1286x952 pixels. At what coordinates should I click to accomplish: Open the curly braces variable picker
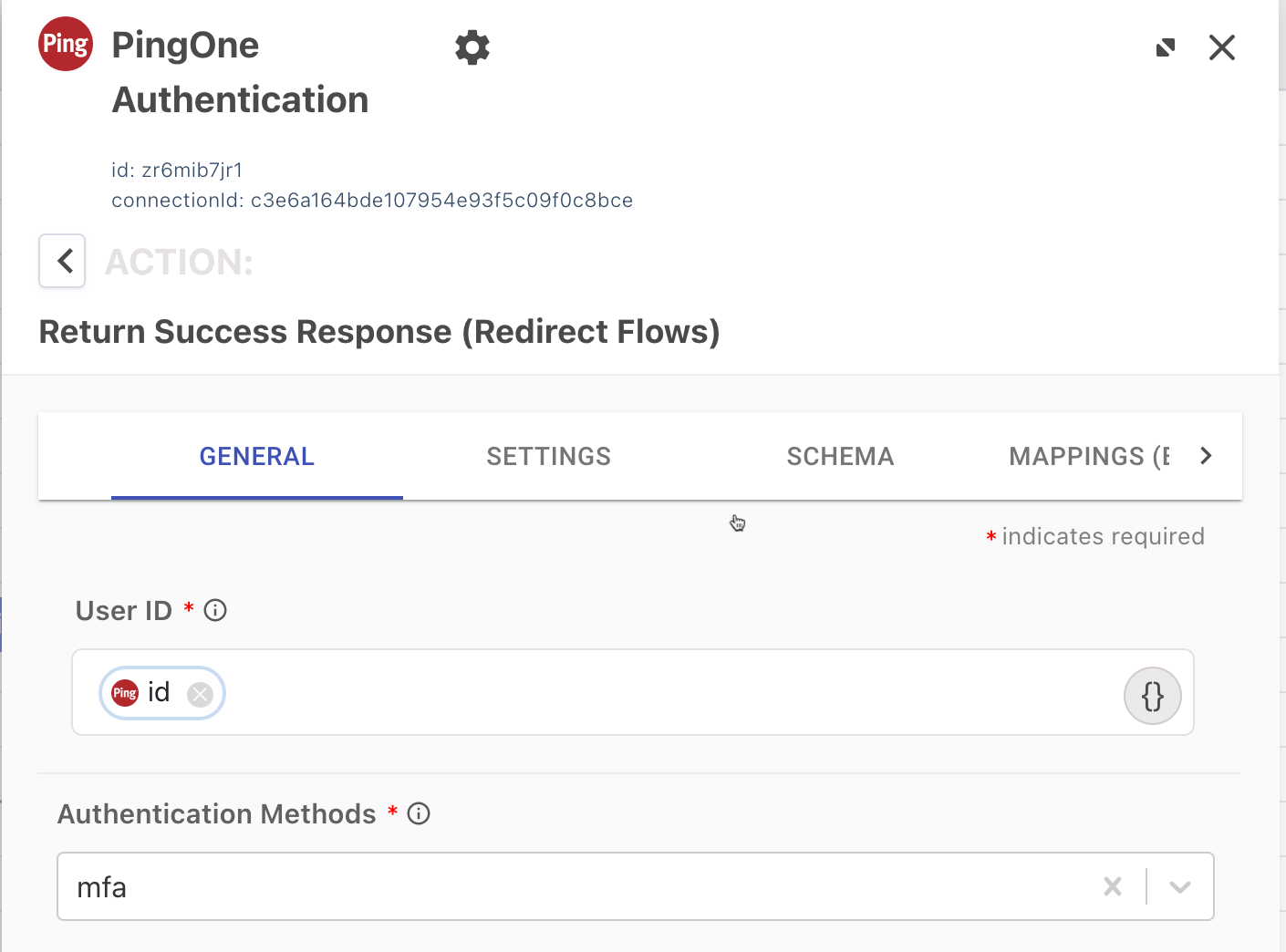click(x=1152, y=696)
